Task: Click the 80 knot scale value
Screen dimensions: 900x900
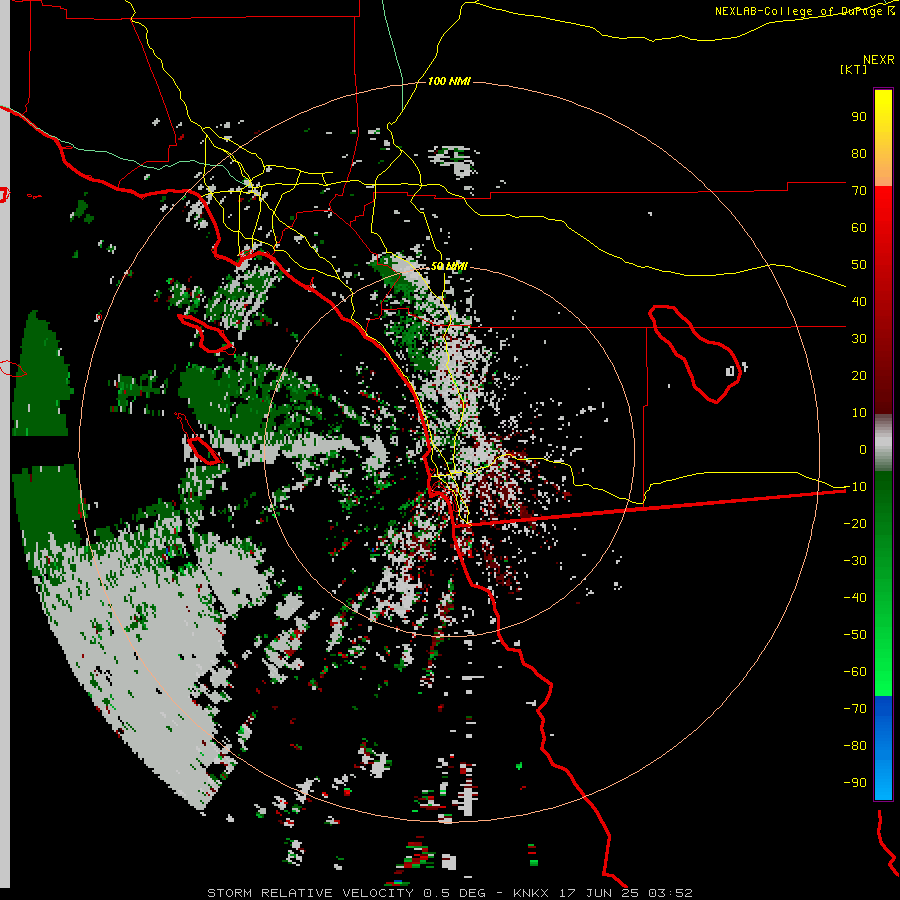Action: pos(859,153)
